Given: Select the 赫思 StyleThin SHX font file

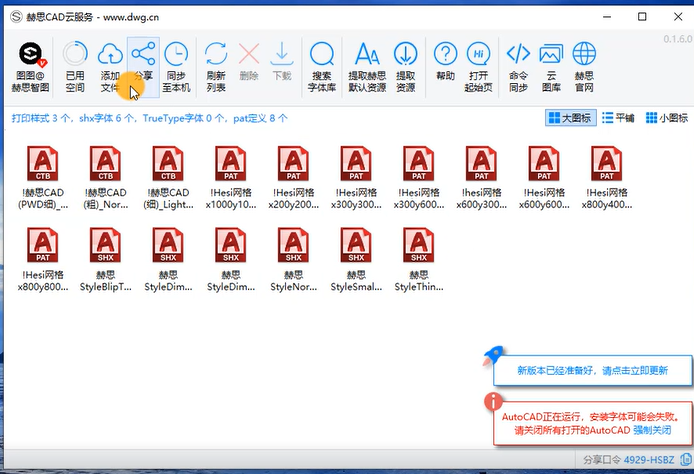Looking at the screenshot, I should tap(419, 260).
